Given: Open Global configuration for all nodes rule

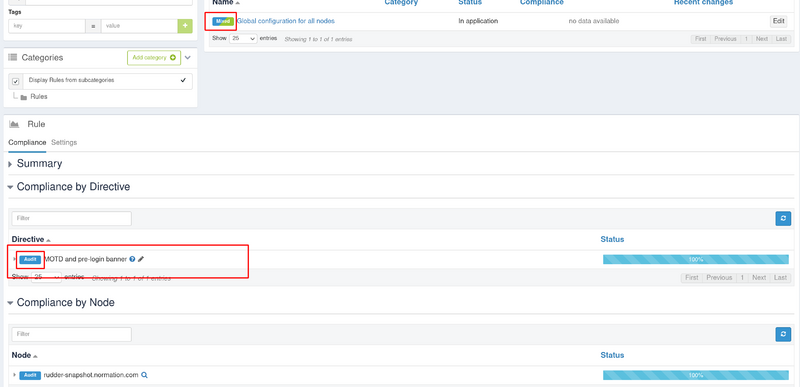Looking at the screenshot, I should click(286, 21).
